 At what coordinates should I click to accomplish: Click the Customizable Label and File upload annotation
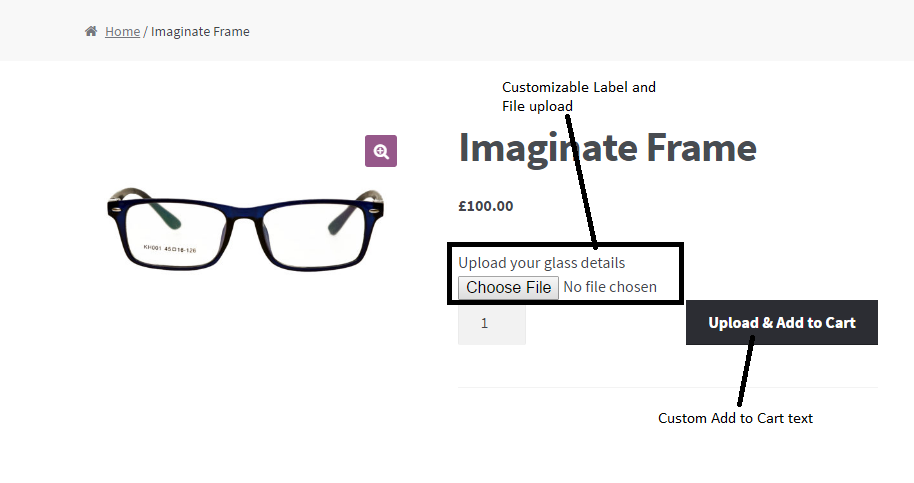[x=579, y=97]
